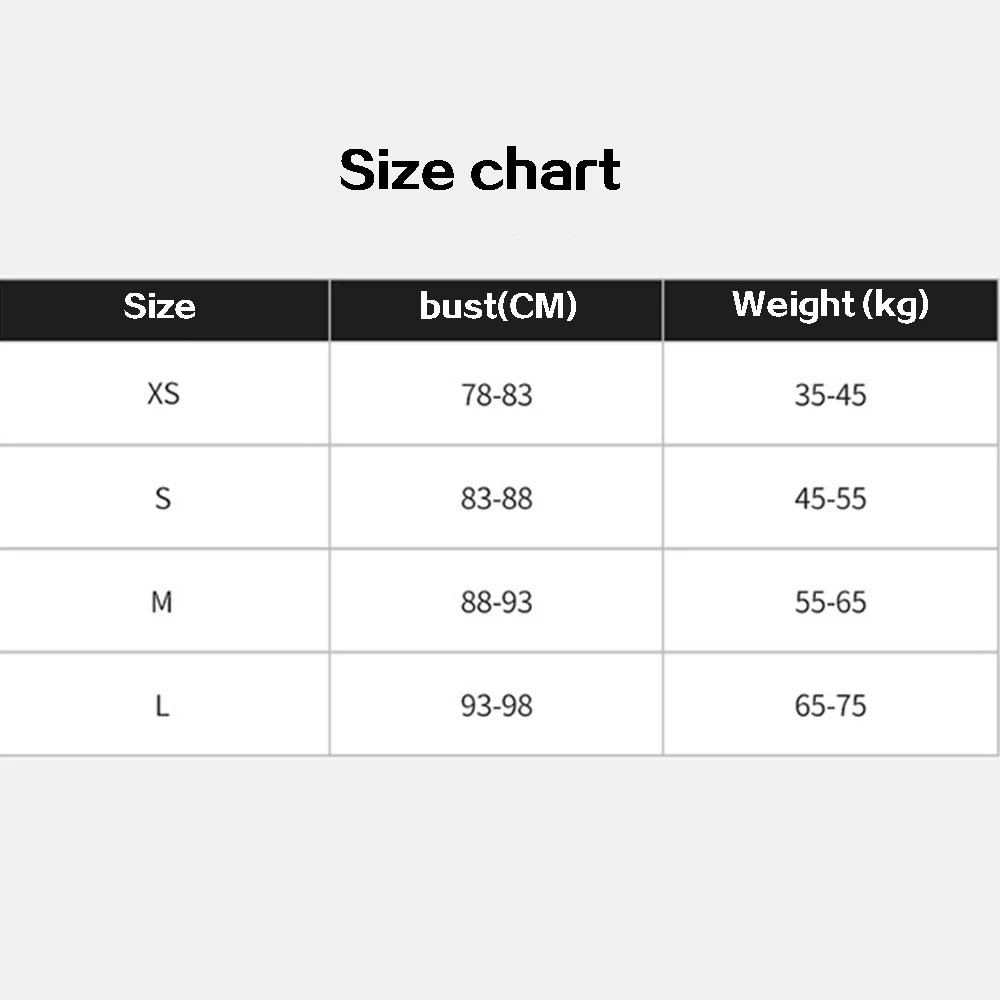The height and width of the screenshot is (1000, 1000).
Task: Click the 83-88 bust value
Action: 497,499
